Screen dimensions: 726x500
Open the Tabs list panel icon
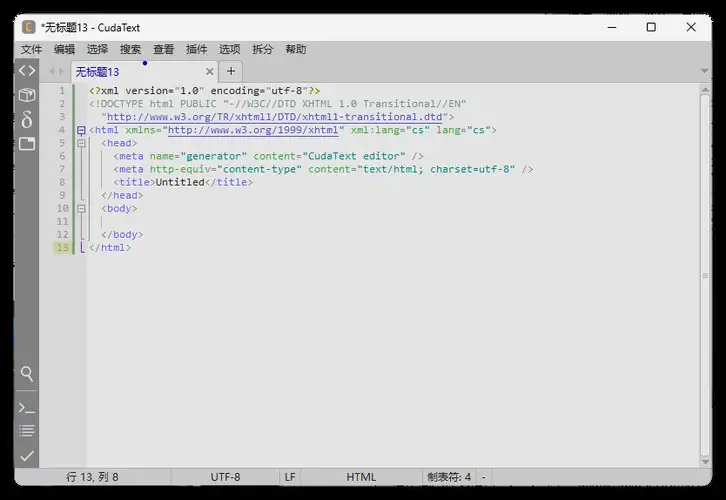pyautogui.click(x=27, y=144)
